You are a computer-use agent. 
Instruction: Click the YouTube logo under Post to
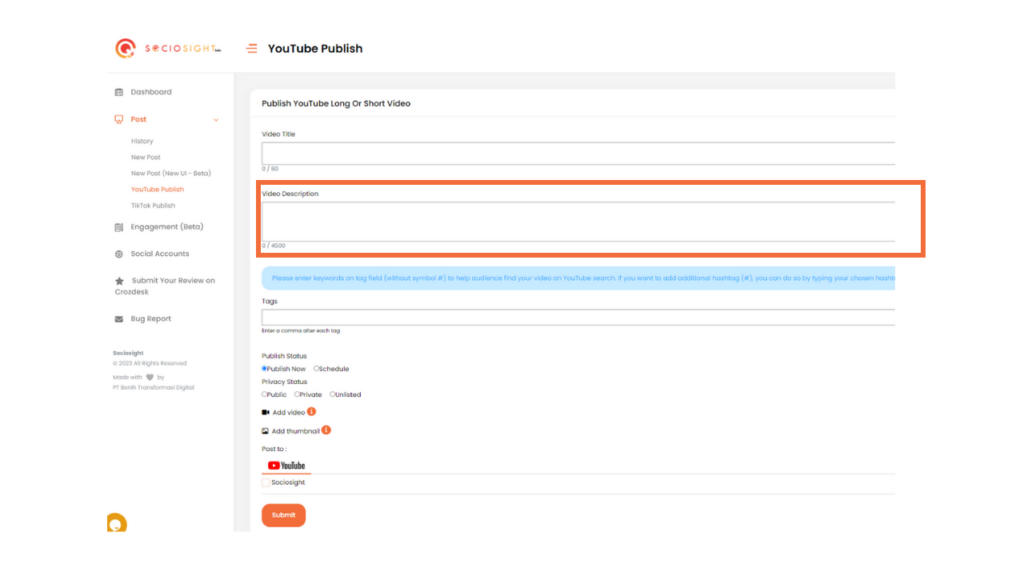[x=287, y=466]
